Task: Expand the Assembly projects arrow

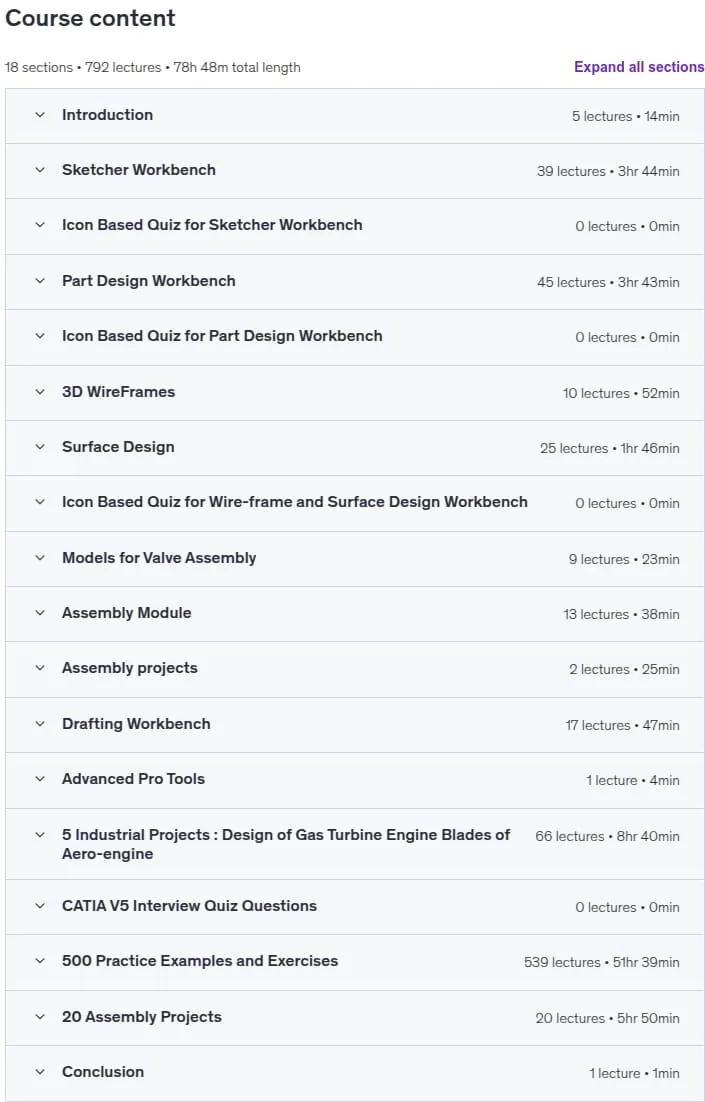Action: (40, 668)
